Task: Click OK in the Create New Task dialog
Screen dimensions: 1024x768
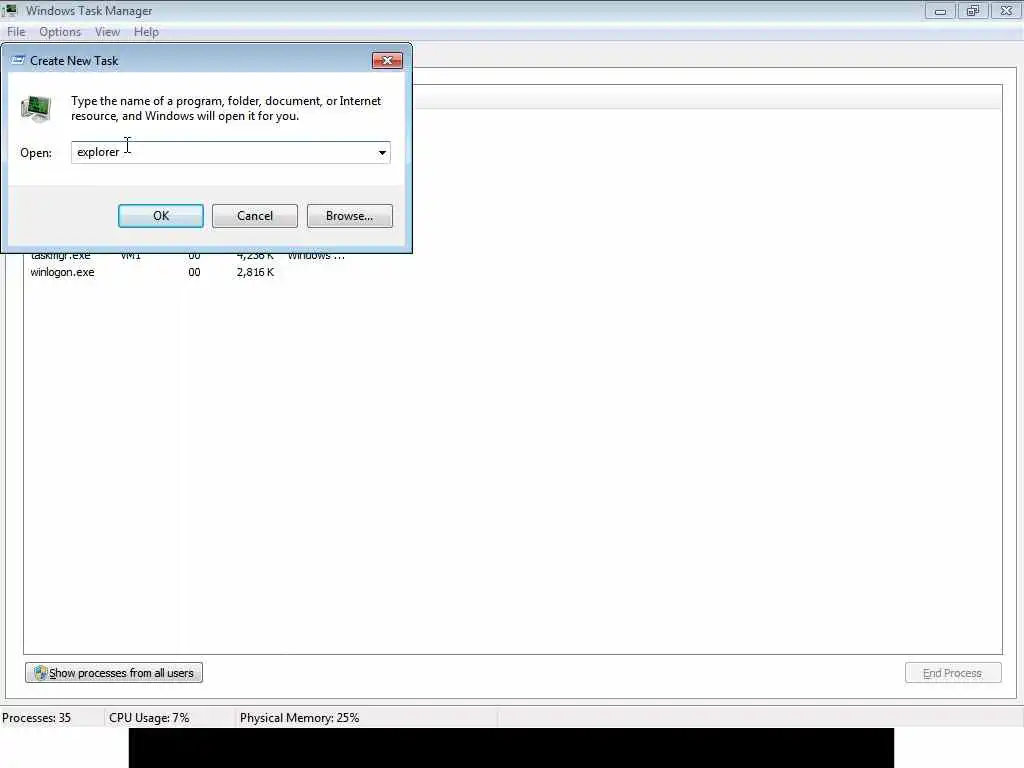Action: coord(161,216)
